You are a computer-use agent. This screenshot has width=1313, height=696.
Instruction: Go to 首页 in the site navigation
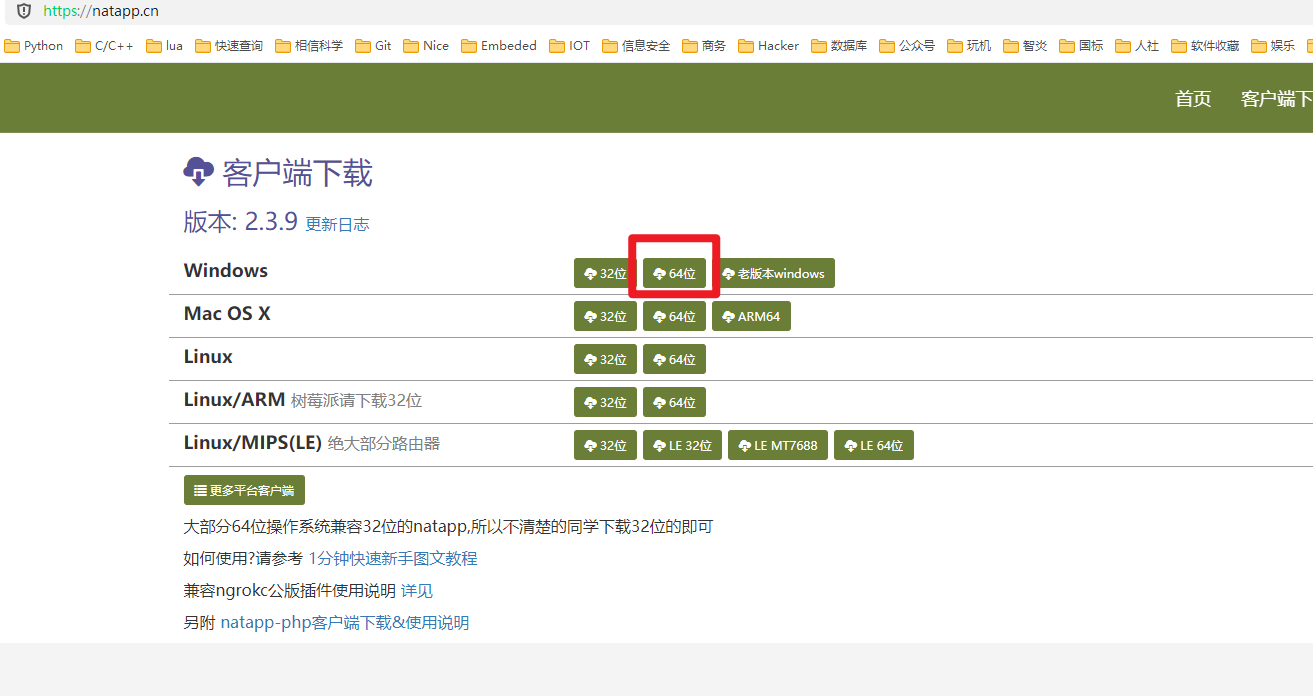1193,98
